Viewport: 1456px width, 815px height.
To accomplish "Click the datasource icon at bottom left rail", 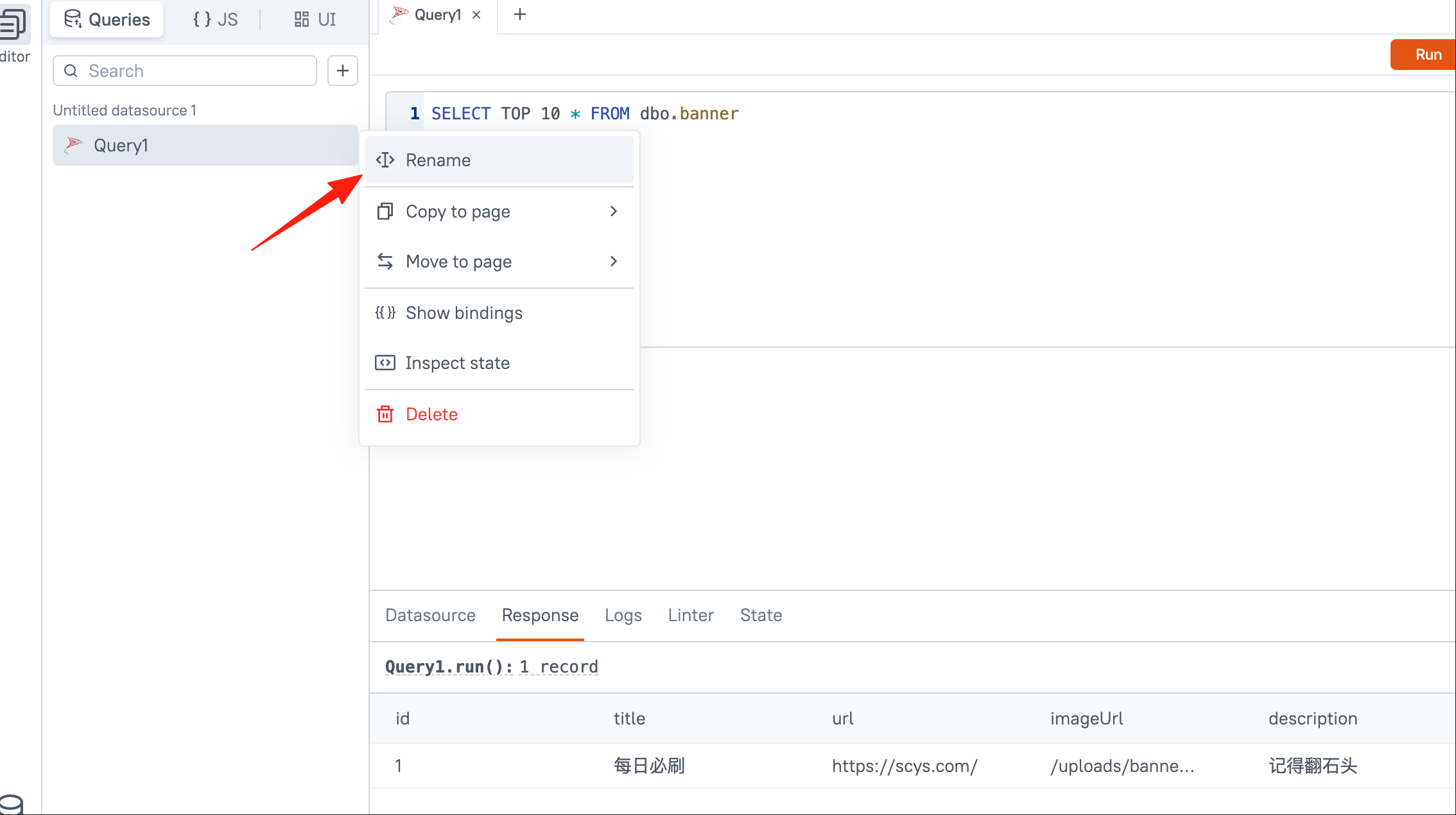I will pyautogui.click(x=12, y=803).
